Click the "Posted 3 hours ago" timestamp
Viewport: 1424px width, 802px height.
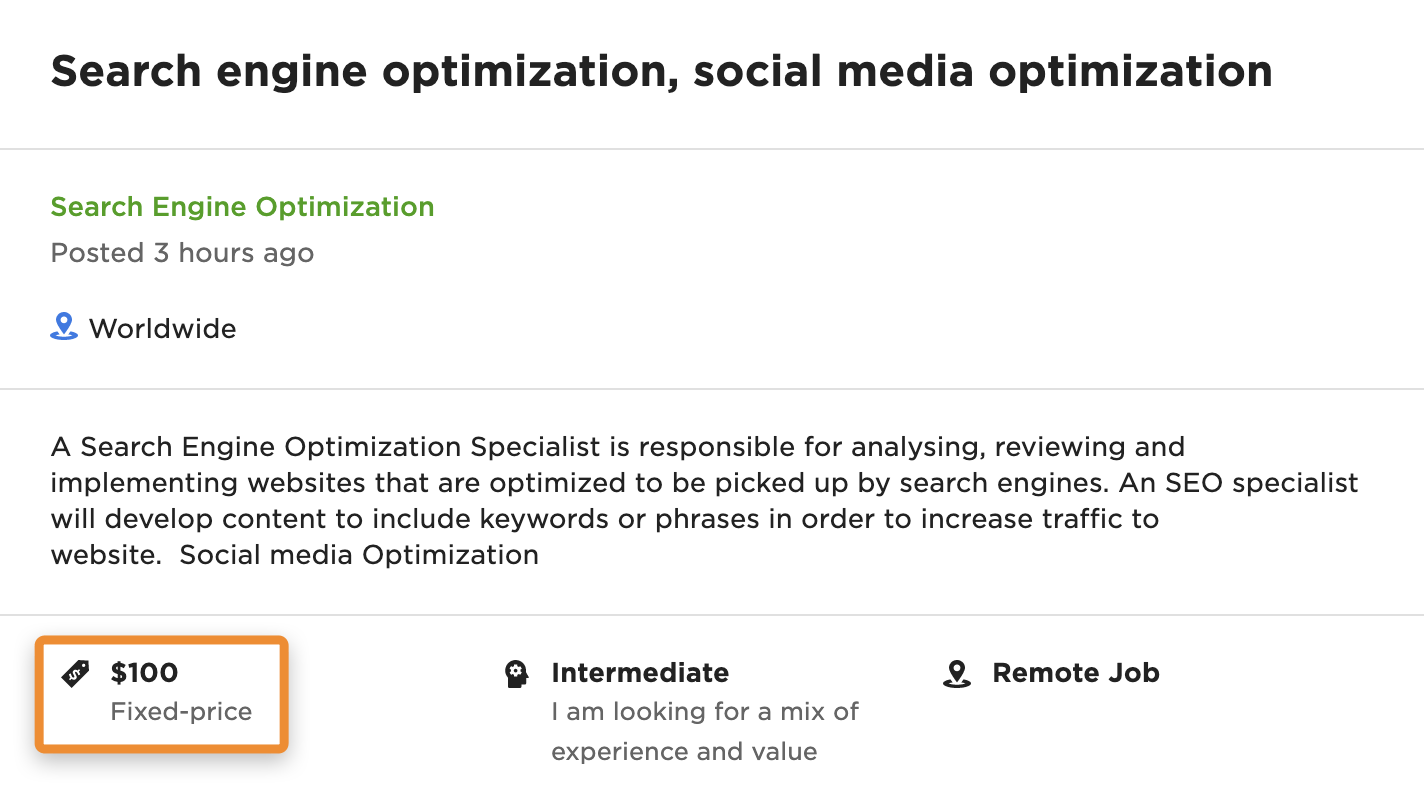coord(182,253)
